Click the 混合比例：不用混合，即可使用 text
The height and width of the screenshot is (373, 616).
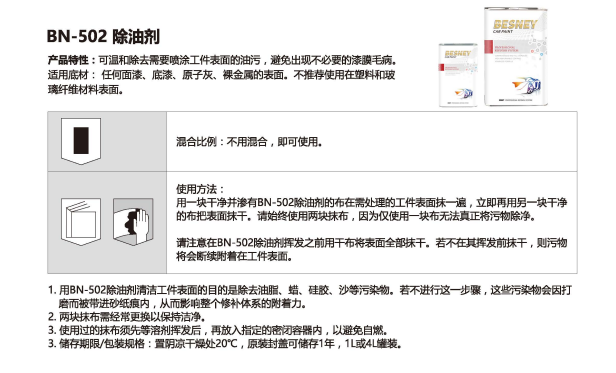(x=249, y=141)
